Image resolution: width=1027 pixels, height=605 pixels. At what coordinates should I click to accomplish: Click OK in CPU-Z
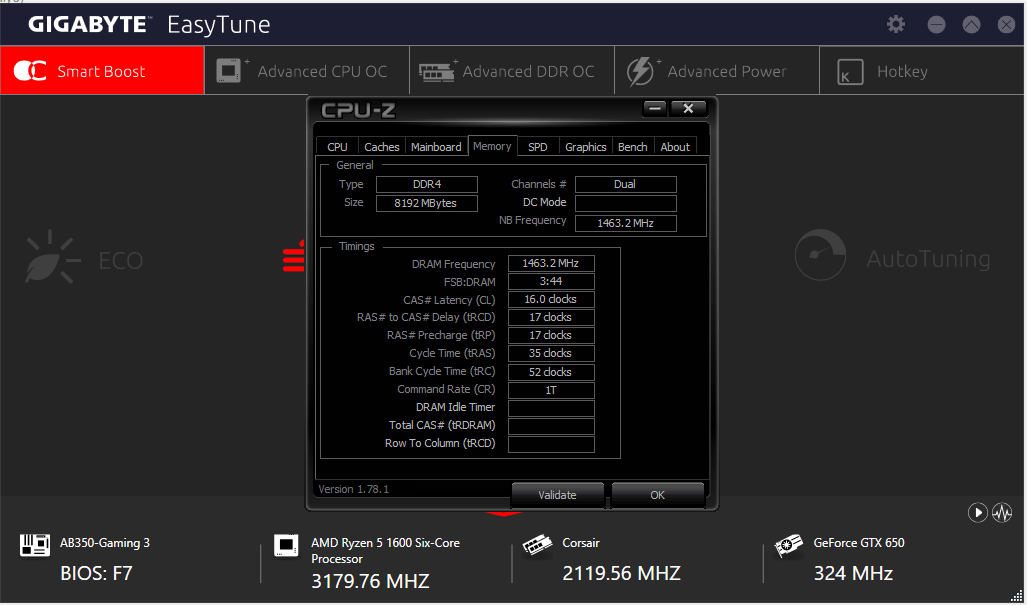[658, 495]
